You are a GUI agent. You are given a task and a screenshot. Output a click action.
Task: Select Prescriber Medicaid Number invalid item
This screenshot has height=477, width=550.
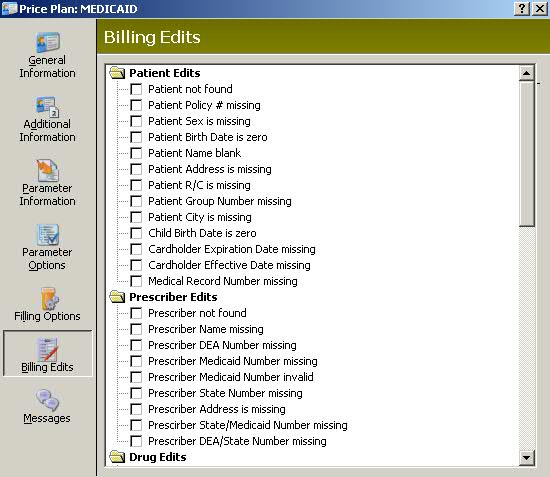230,377
